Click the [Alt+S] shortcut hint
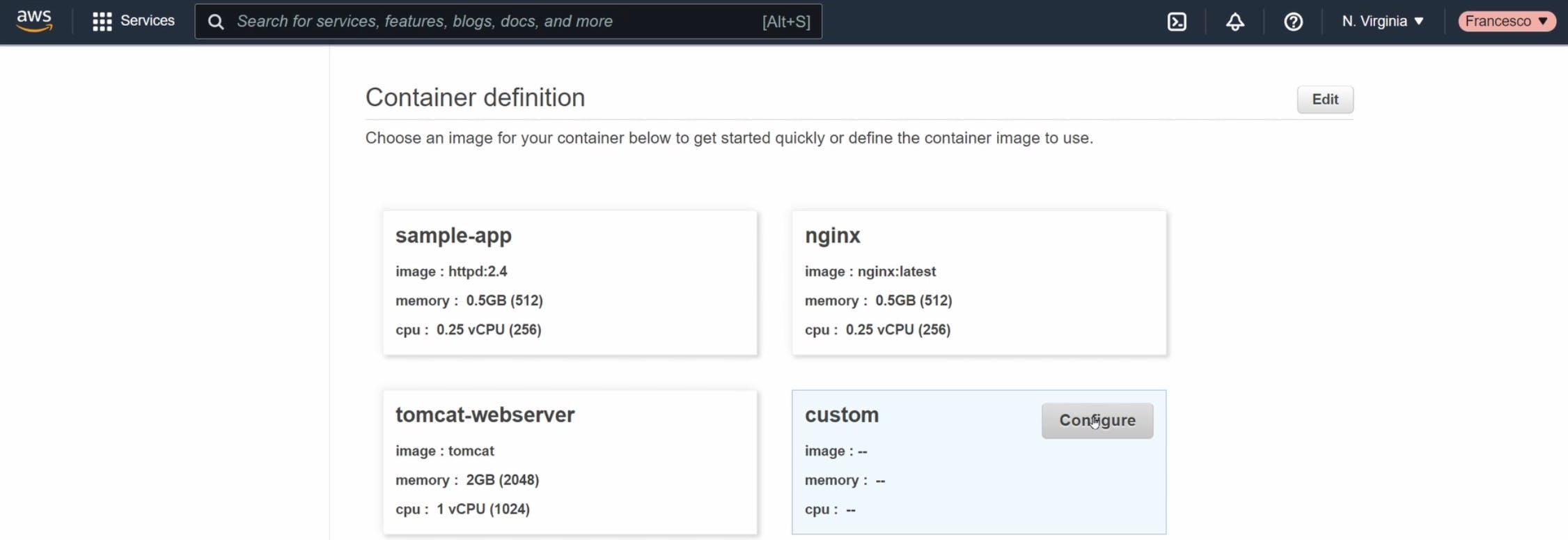This screenshot has height=540, width=1568. point(786,22)
